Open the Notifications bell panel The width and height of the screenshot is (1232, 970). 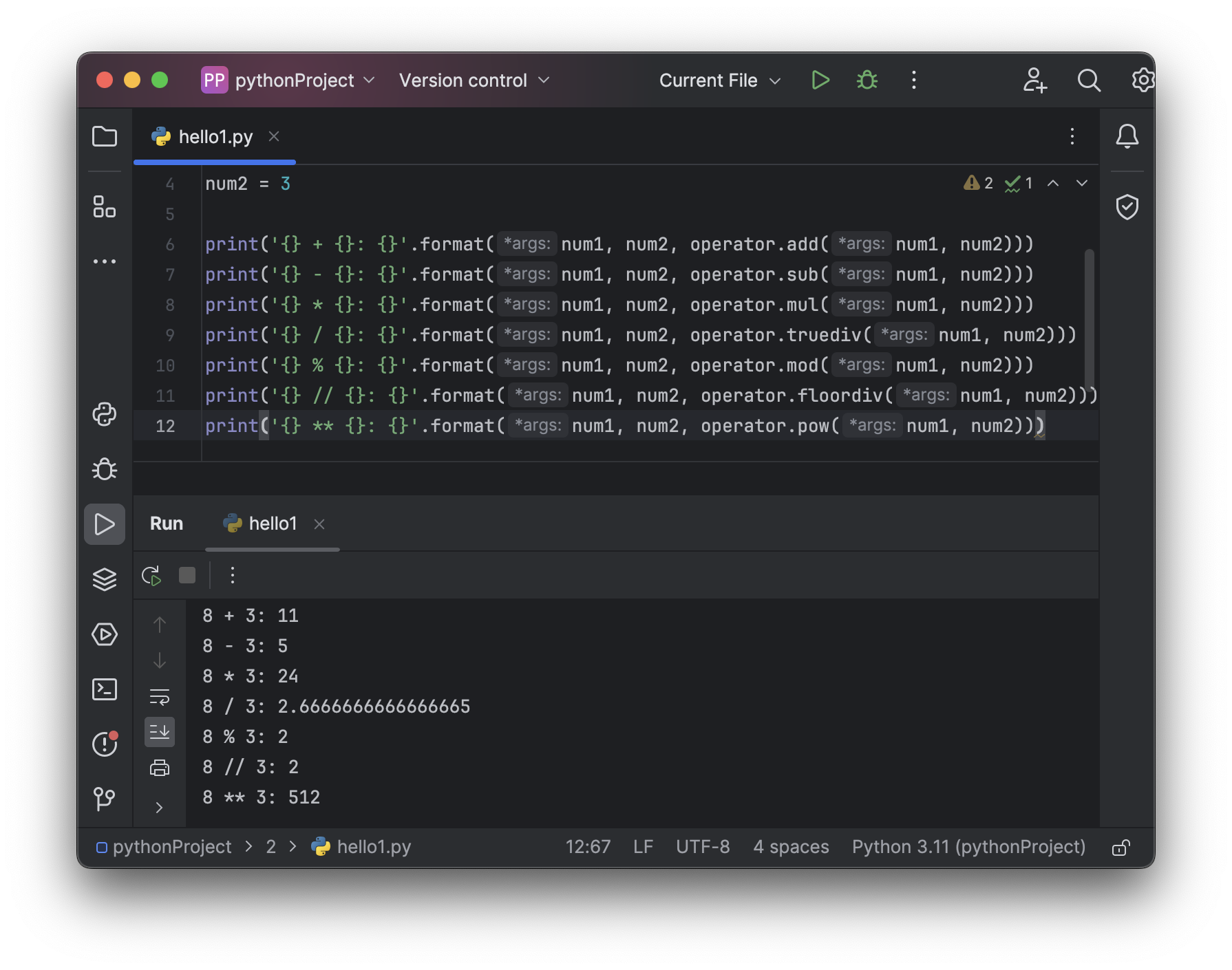coord(1127,136)
